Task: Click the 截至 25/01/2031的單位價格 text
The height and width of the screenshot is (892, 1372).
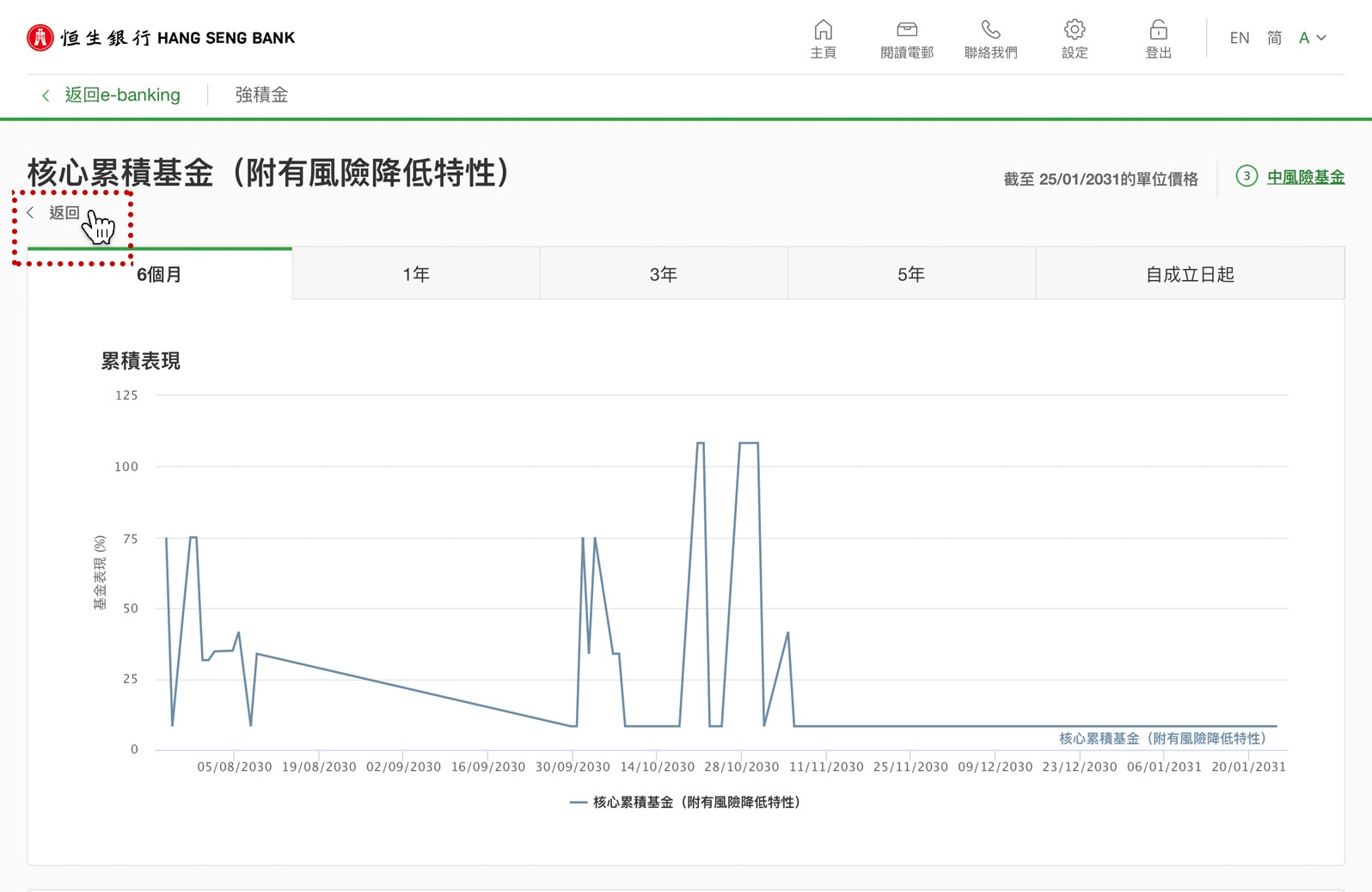Action: (x=1100, y=179)
